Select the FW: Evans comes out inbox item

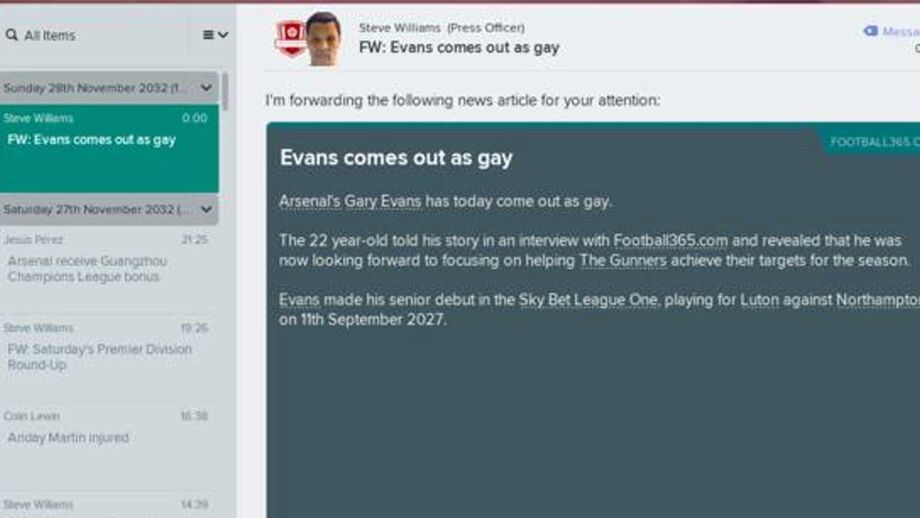(x=109, y=148)
